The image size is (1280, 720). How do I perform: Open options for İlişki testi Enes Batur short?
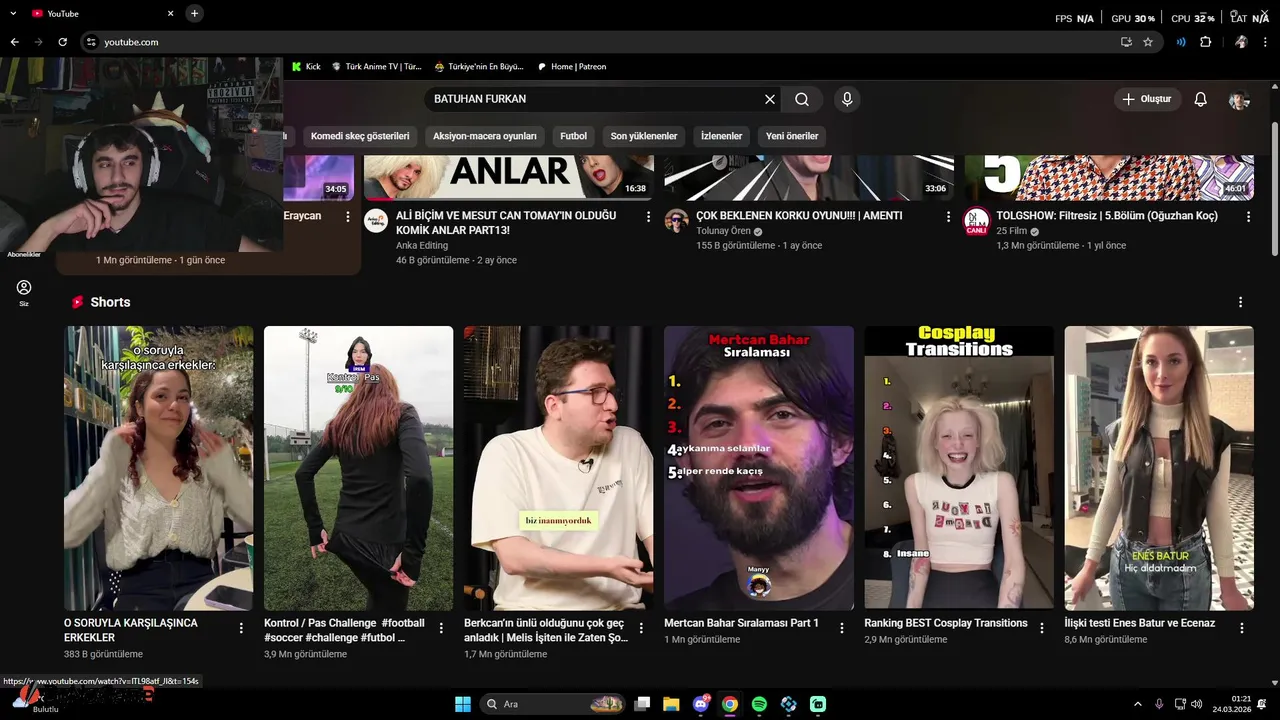[x=1242, y=628]
